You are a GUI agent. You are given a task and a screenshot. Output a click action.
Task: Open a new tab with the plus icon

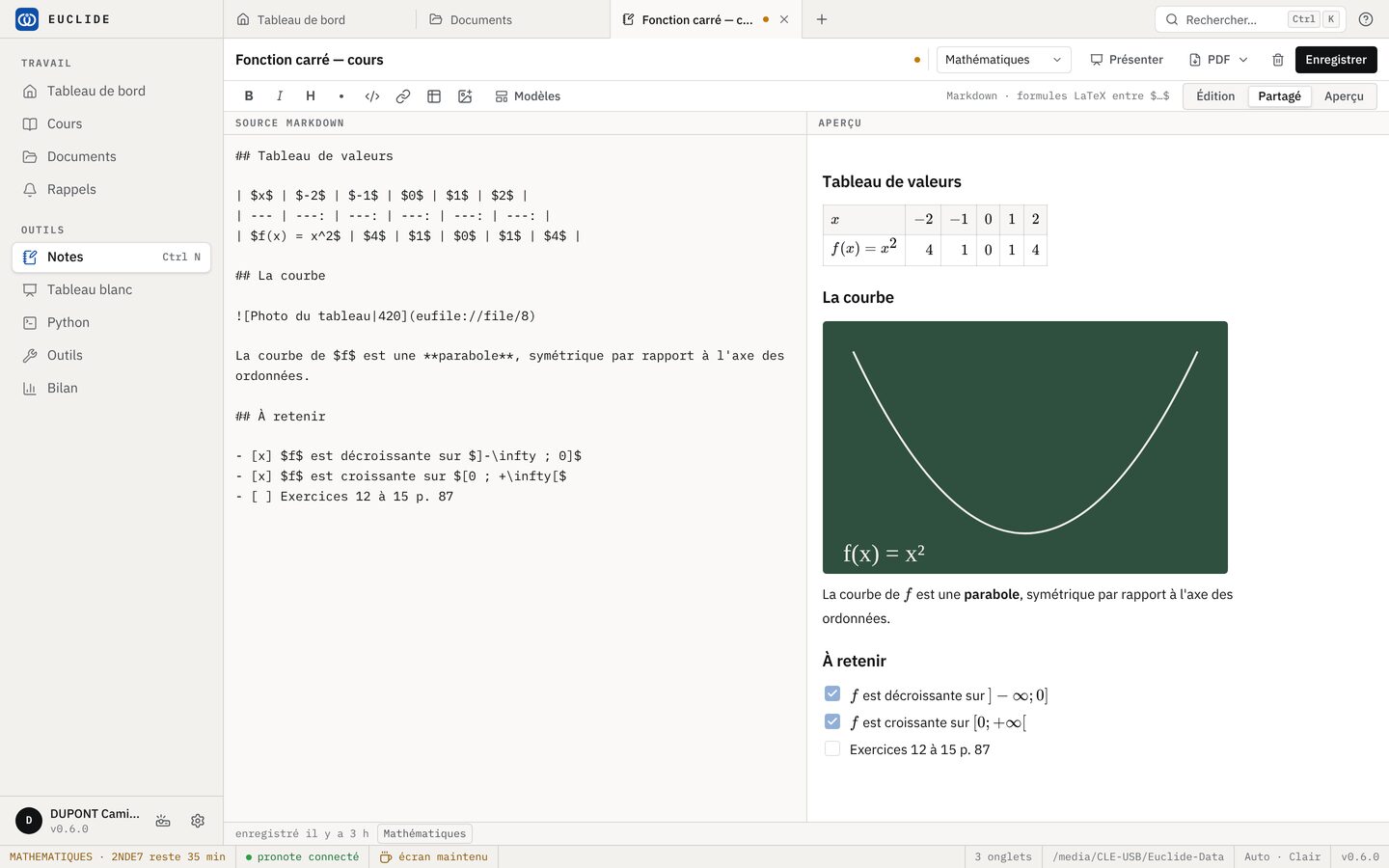tap(822, 19)
